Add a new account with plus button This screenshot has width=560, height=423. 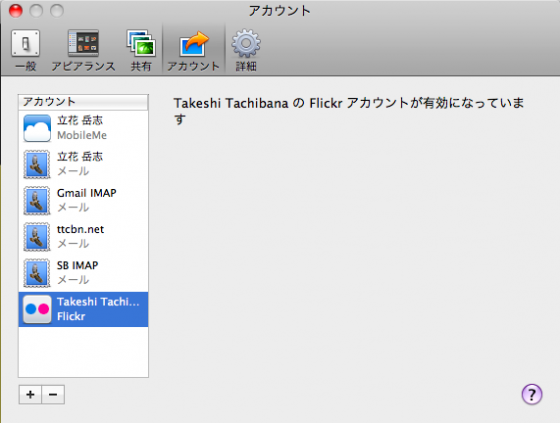pos(30,394)
